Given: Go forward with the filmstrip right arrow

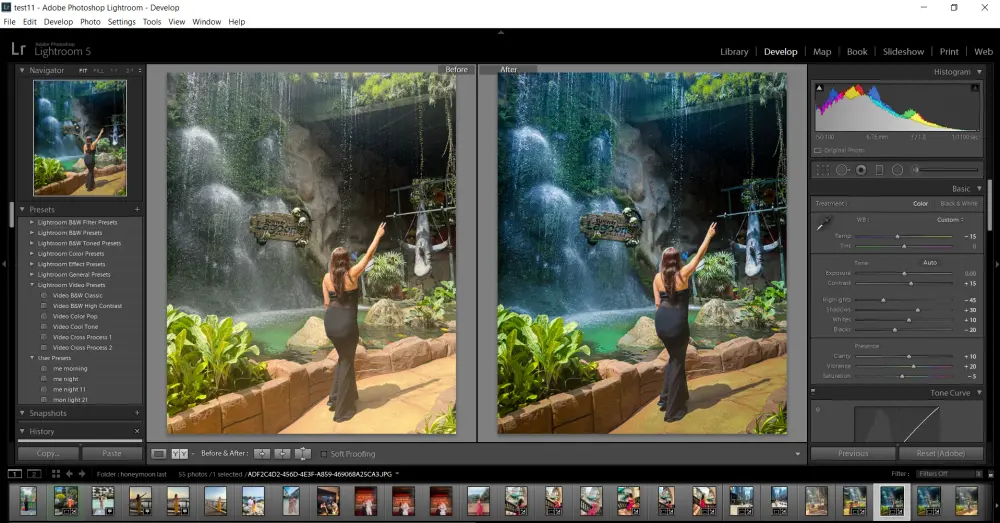Looking at the screenshot, I should pos(82,474).
